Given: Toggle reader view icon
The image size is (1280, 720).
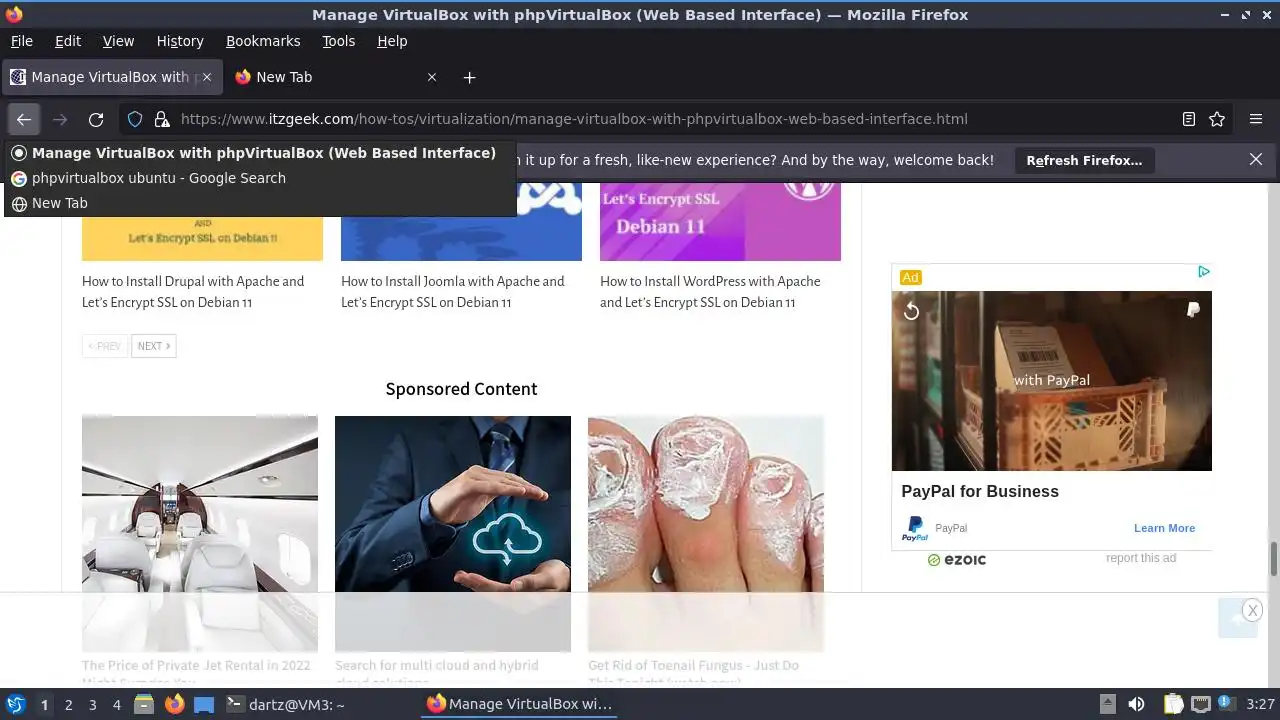Looking at the screenshot, I should pyautogui.click(x=1189, y=119).
